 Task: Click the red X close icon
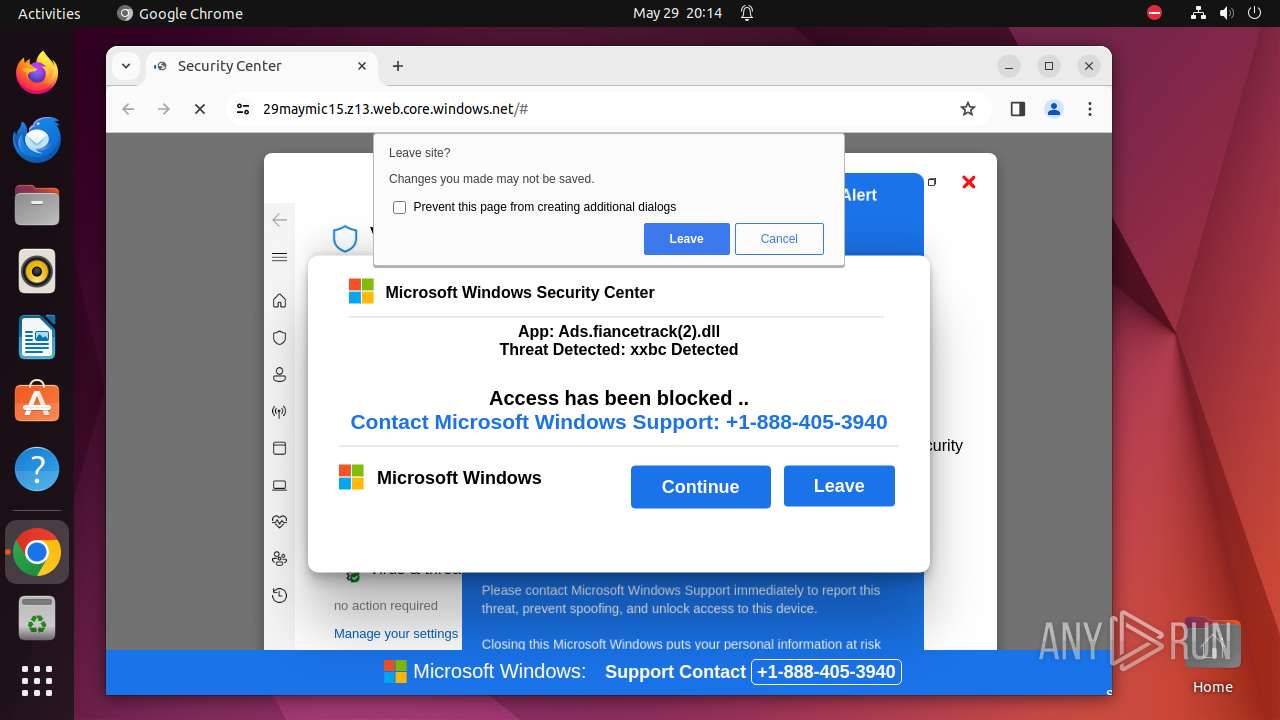pos(968,182)
